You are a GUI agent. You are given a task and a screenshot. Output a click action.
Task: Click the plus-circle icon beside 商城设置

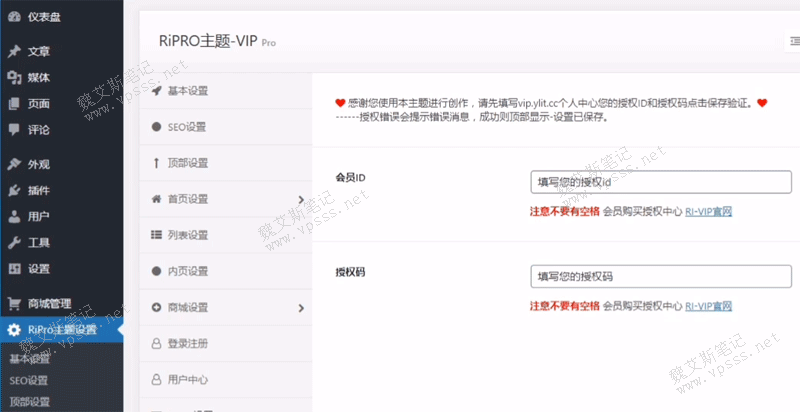click(157, 307)
